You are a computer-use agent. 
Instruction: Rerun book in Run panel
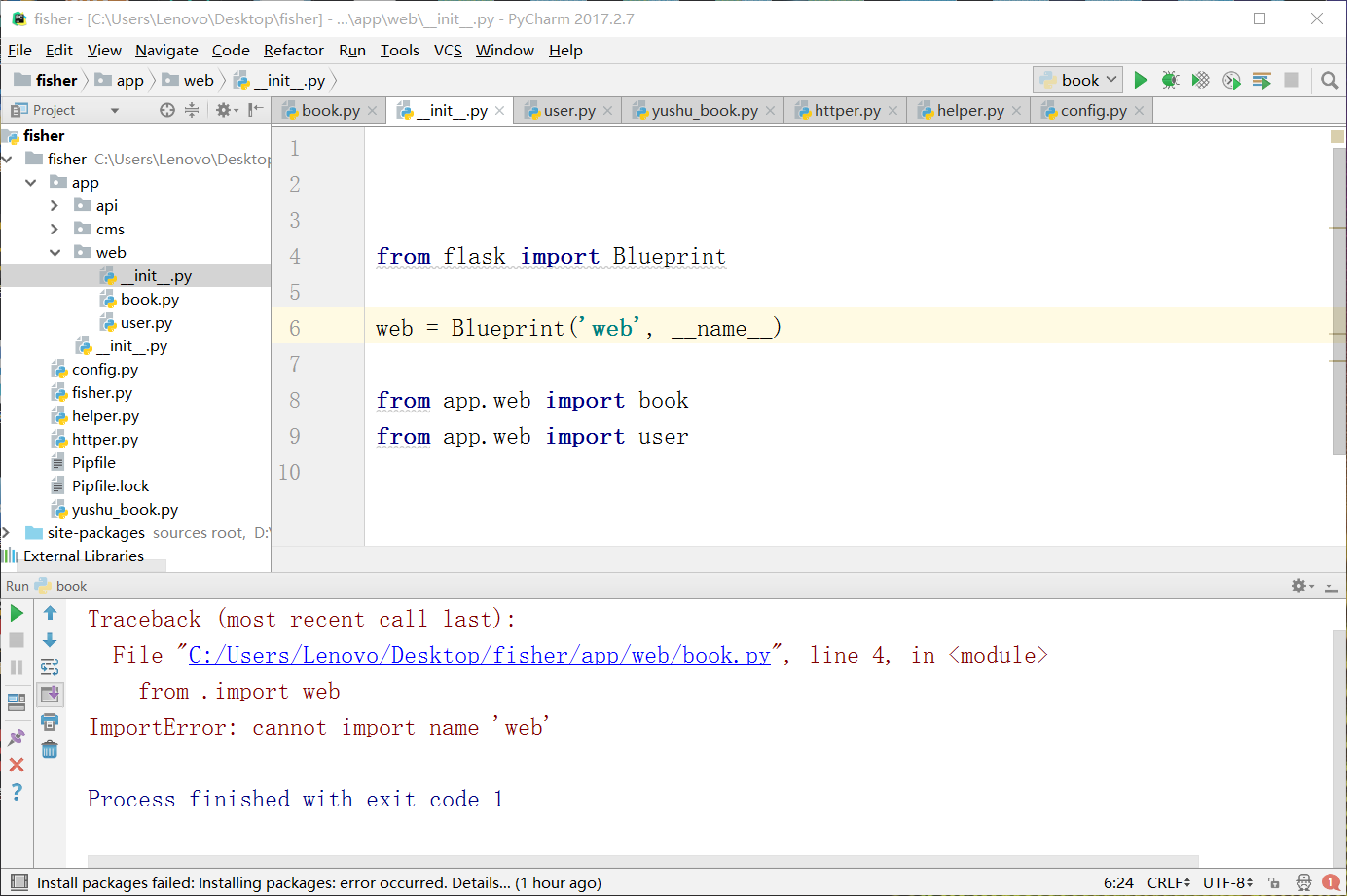17,613
